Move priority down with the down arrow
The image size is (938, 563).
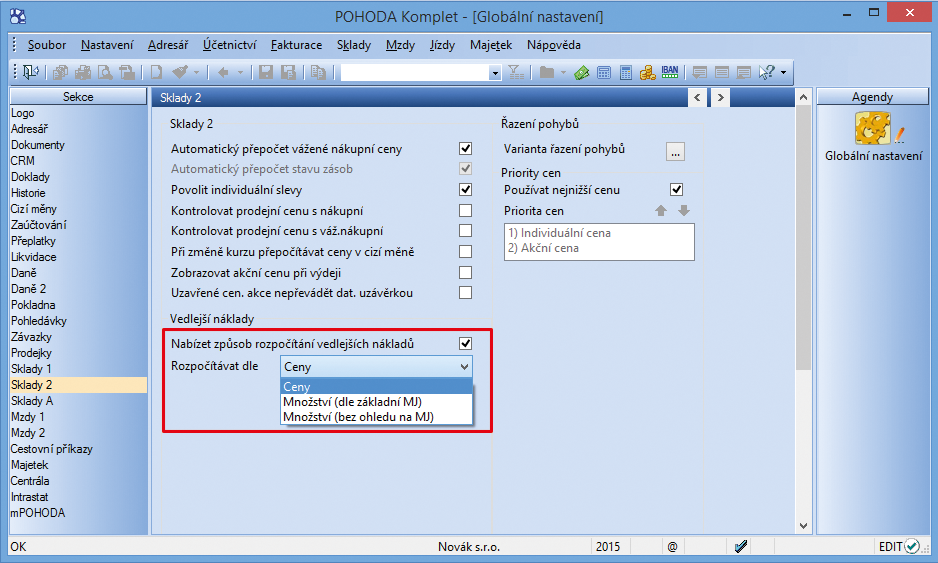pos(684,211)
